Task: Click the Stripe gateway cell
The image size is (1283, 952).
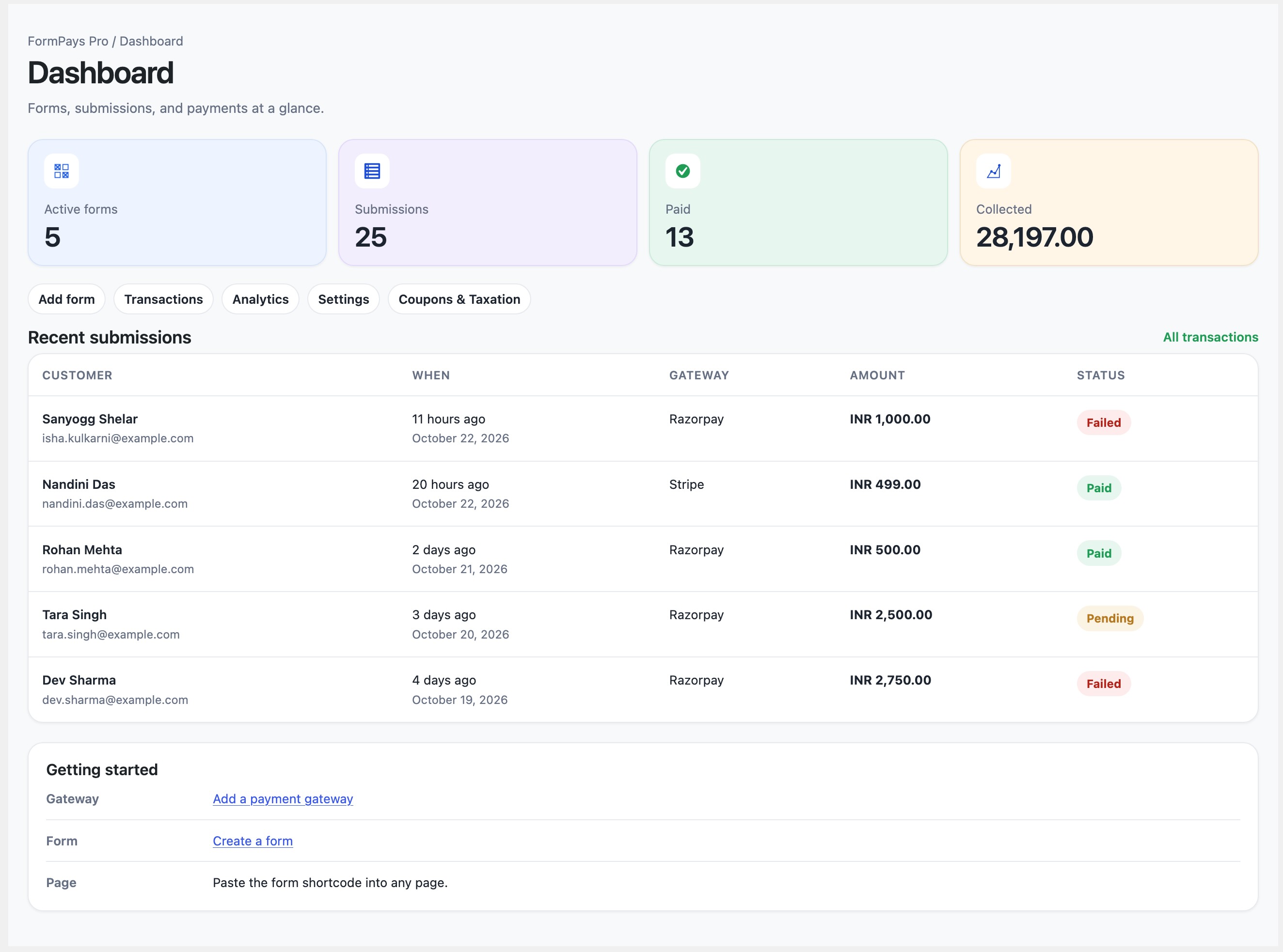Action: click(x=686, y=484)
